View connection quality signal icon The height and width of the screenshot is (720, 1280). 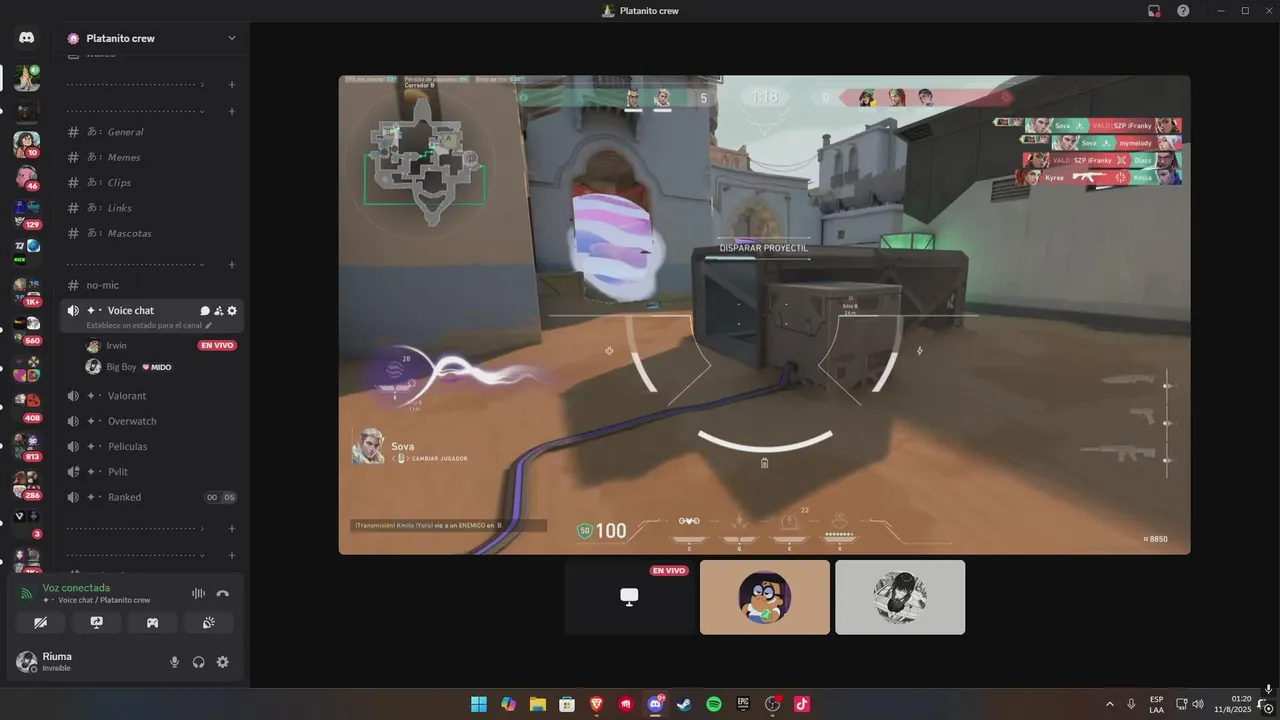pyautogui.click(x=27, y=593)
